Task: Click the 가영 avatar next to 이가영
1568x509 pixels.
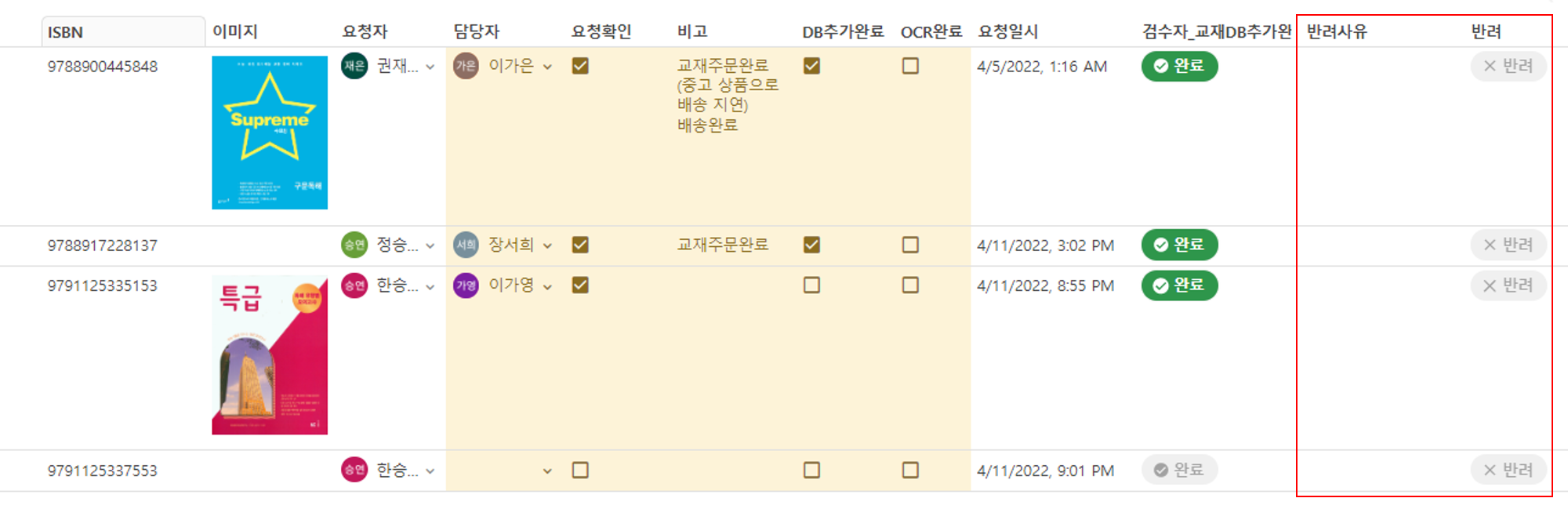Action: pos(466,285)
